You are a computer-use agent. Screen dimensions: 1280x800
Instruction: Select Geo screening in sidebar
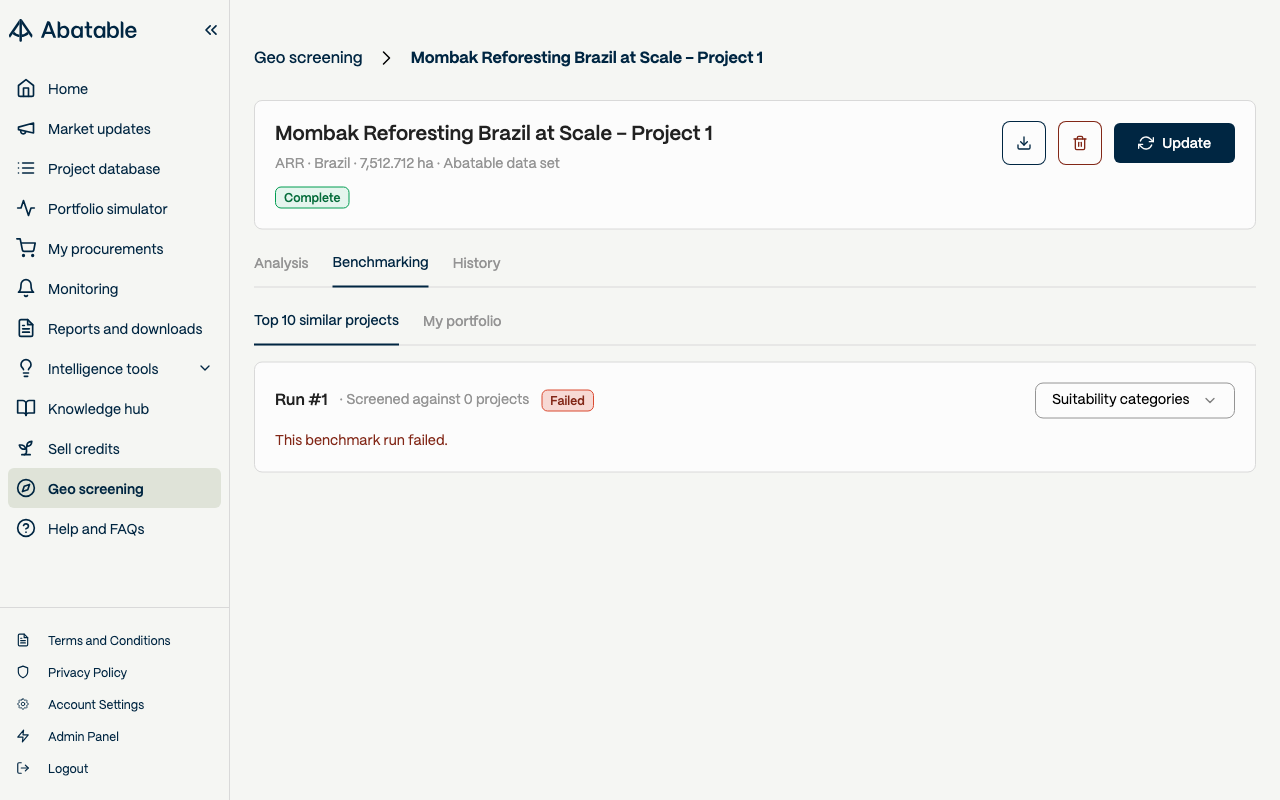[x=114, y=489]
